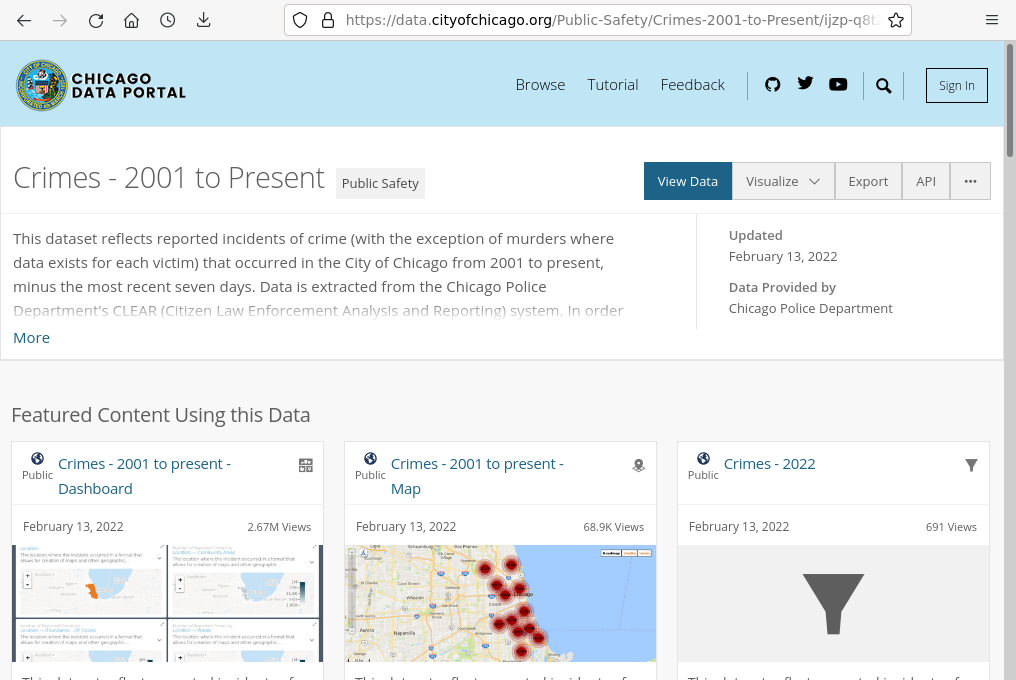
Task: Open the Twitter icon link
Action: (805, 84)
